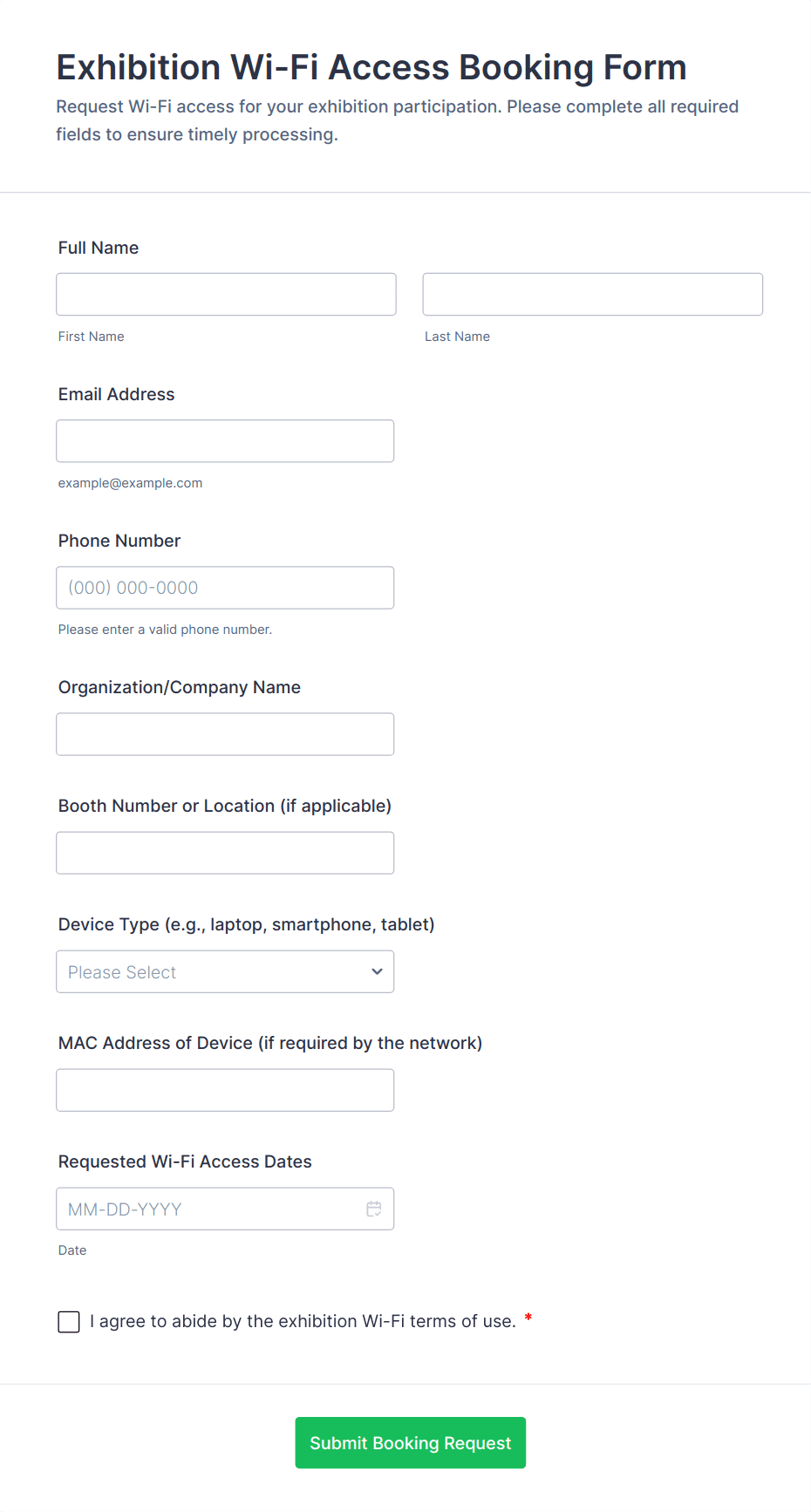The width and height of the screenshot is (811, 1512).
Task: Click the MM-DD-YYYY date input field
Action: click(209, 1209)
